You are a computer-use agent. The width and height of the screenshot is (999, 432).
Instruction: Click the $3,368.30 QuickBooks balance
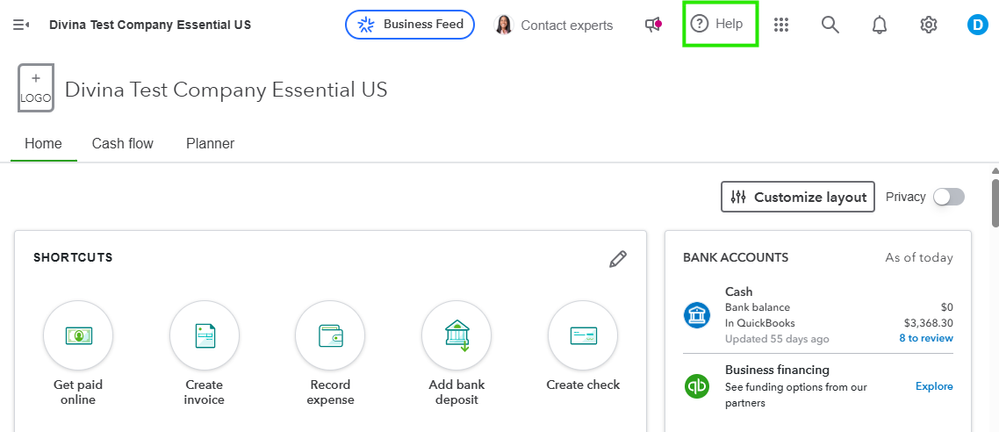tap(928, 322)
